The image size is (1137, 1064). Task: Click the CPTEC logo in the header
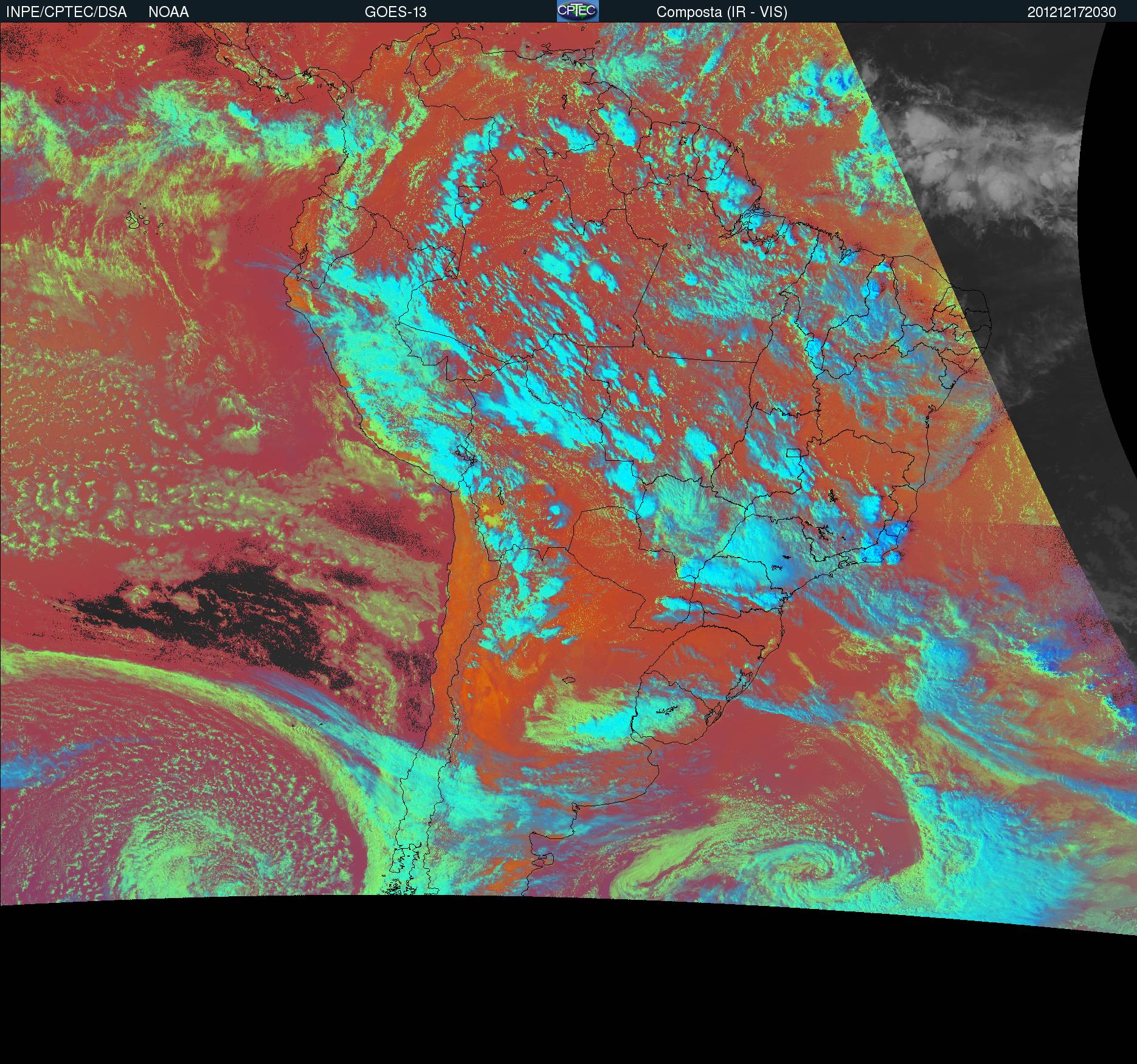[x=578, y=11]
